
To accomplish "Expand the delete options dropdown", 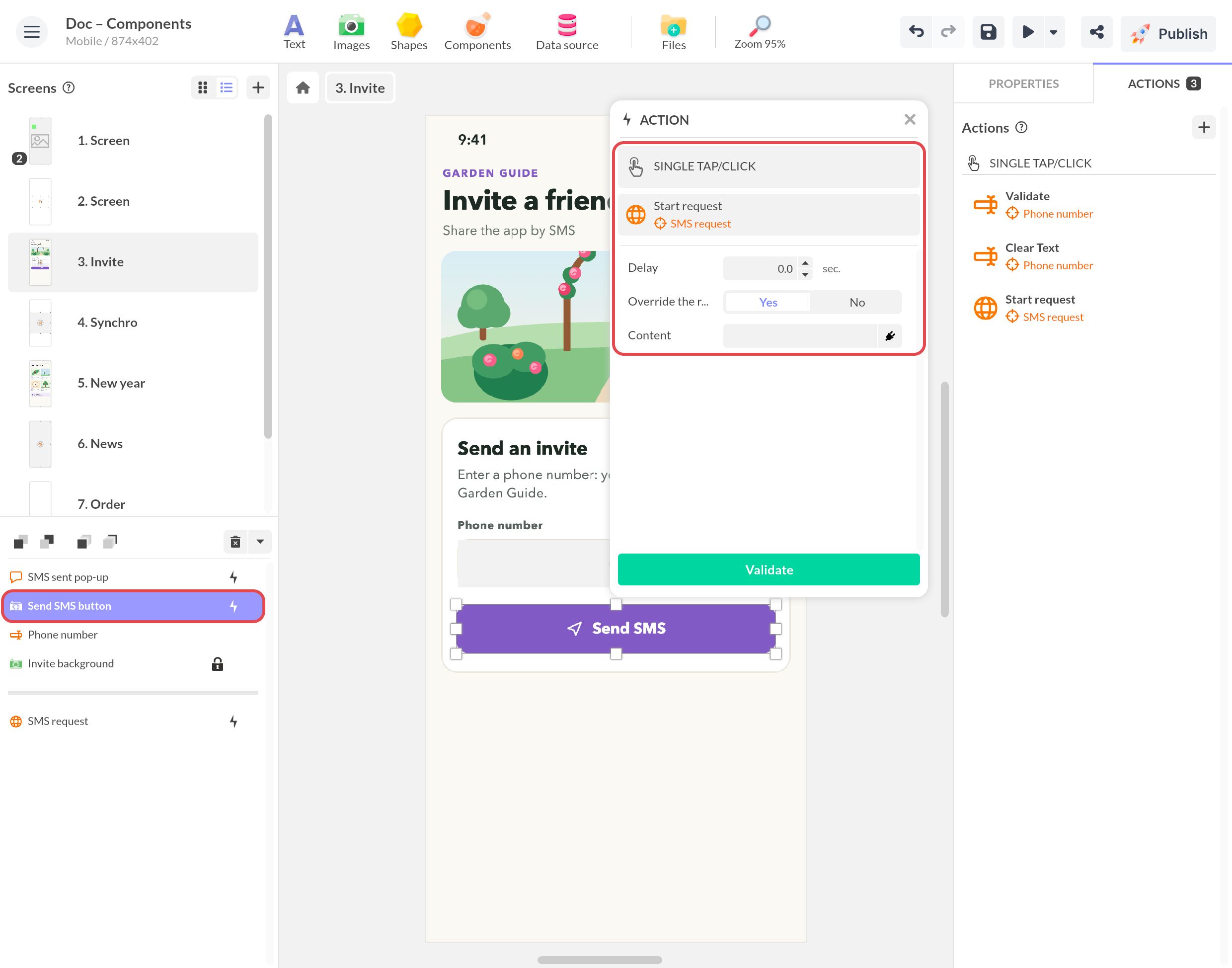I will [x=260, y=542].
